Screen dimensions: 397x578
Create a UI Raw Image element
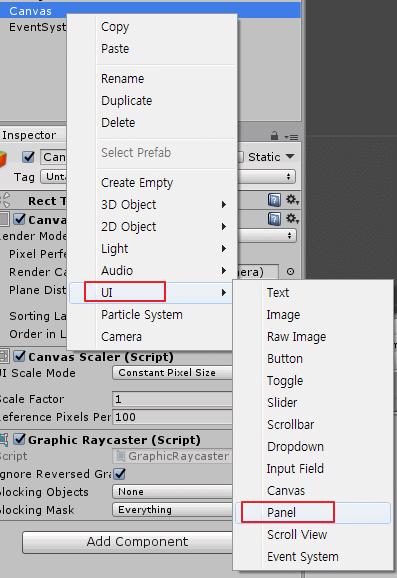(x=313, y=337)
